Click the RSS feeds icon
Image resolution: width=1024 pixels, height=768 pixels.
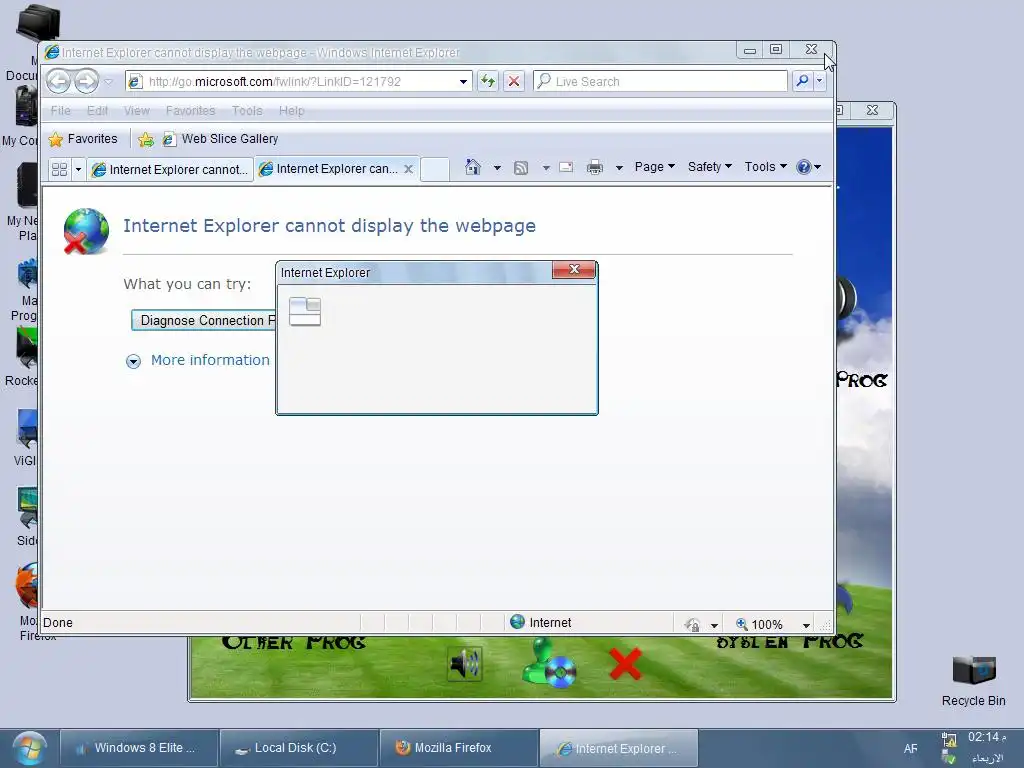[520, 168]
